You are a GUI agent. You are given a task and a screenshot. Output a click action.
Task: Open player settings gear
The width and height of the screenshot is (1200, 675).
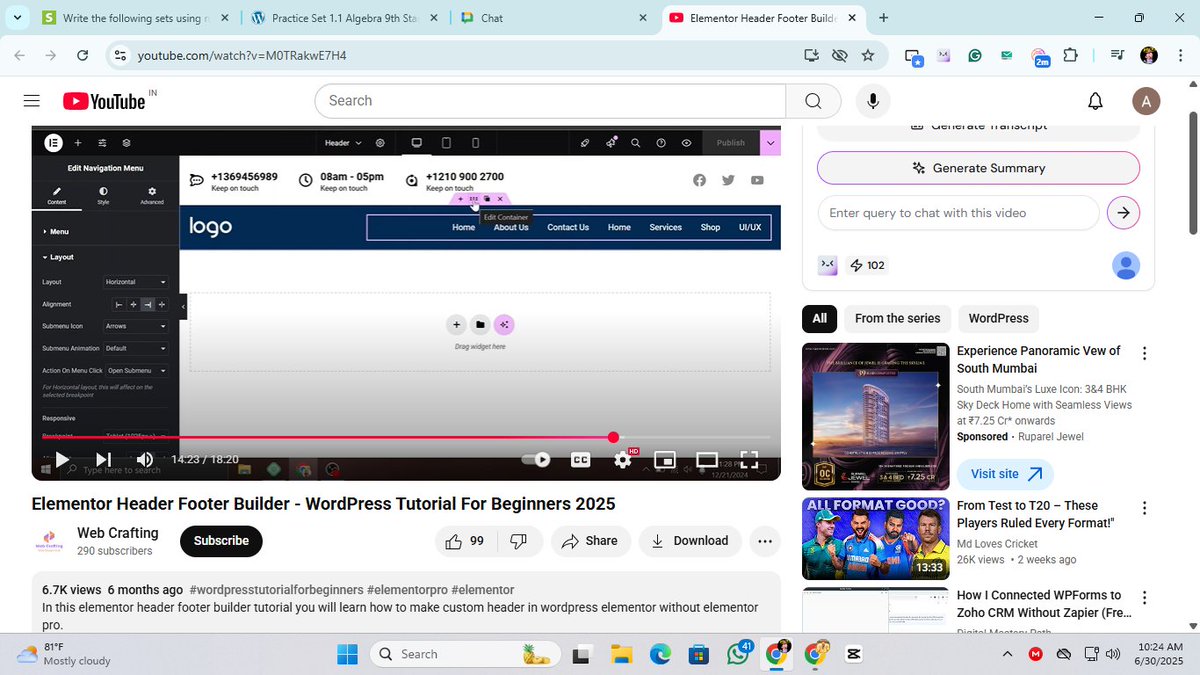pos(623,460)
